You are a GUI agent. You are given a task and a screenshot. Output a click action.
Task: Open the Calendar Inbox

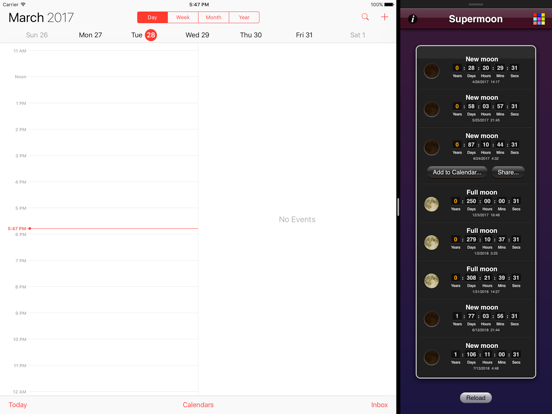click(380, 405)
